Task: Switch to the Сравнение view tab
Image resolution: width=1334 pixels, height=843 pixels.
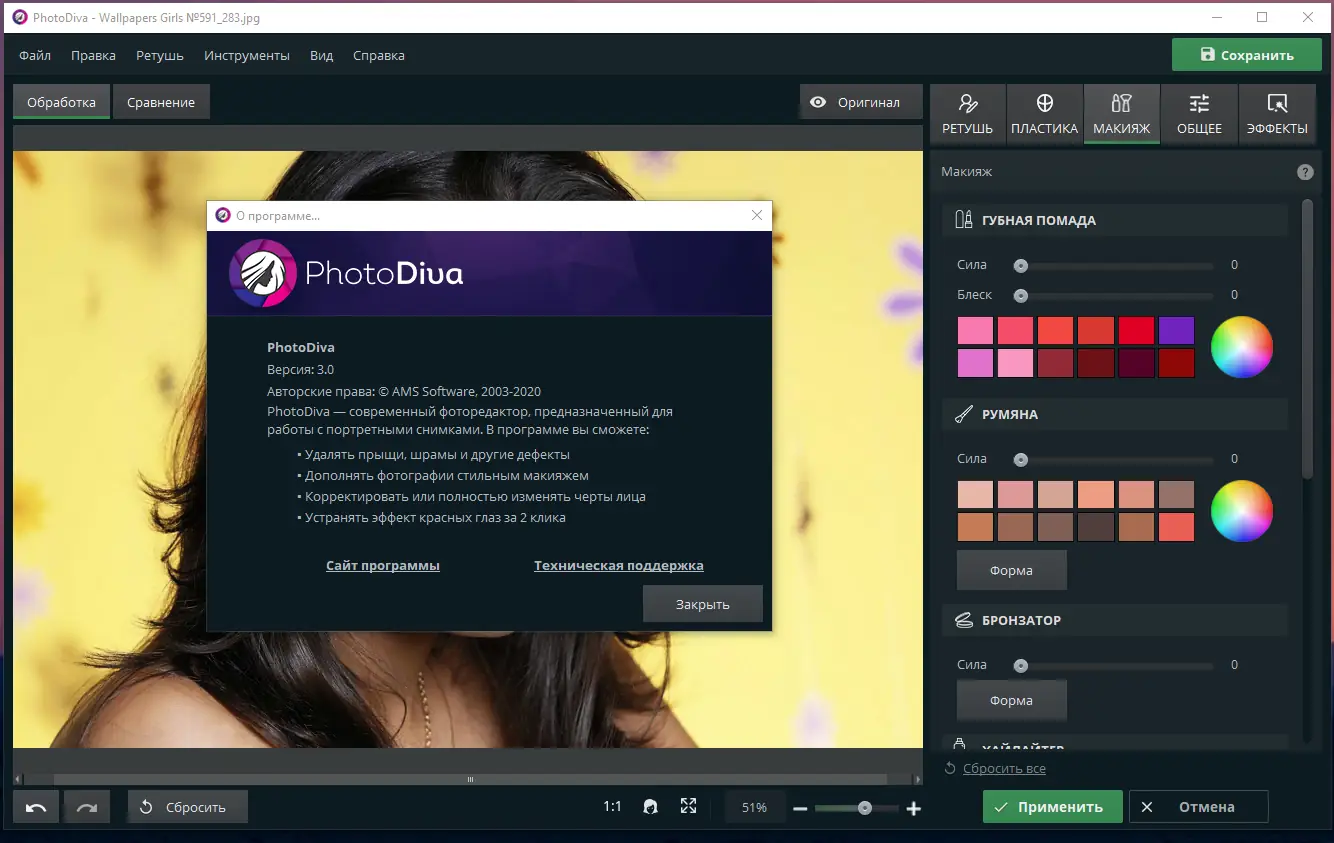Action: pyautogui.click(x=161, y=102)
